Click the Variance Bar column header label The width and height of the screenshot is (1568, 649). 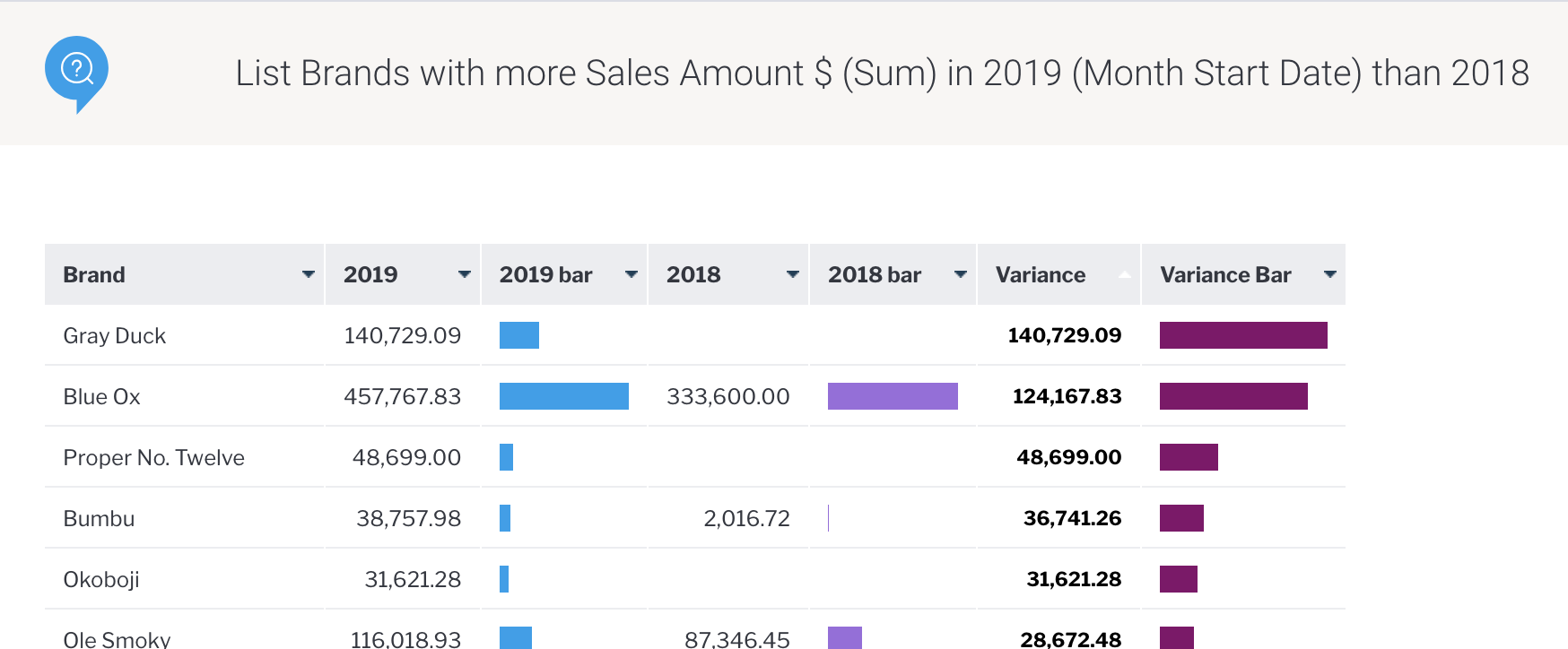click(1225, 275)
